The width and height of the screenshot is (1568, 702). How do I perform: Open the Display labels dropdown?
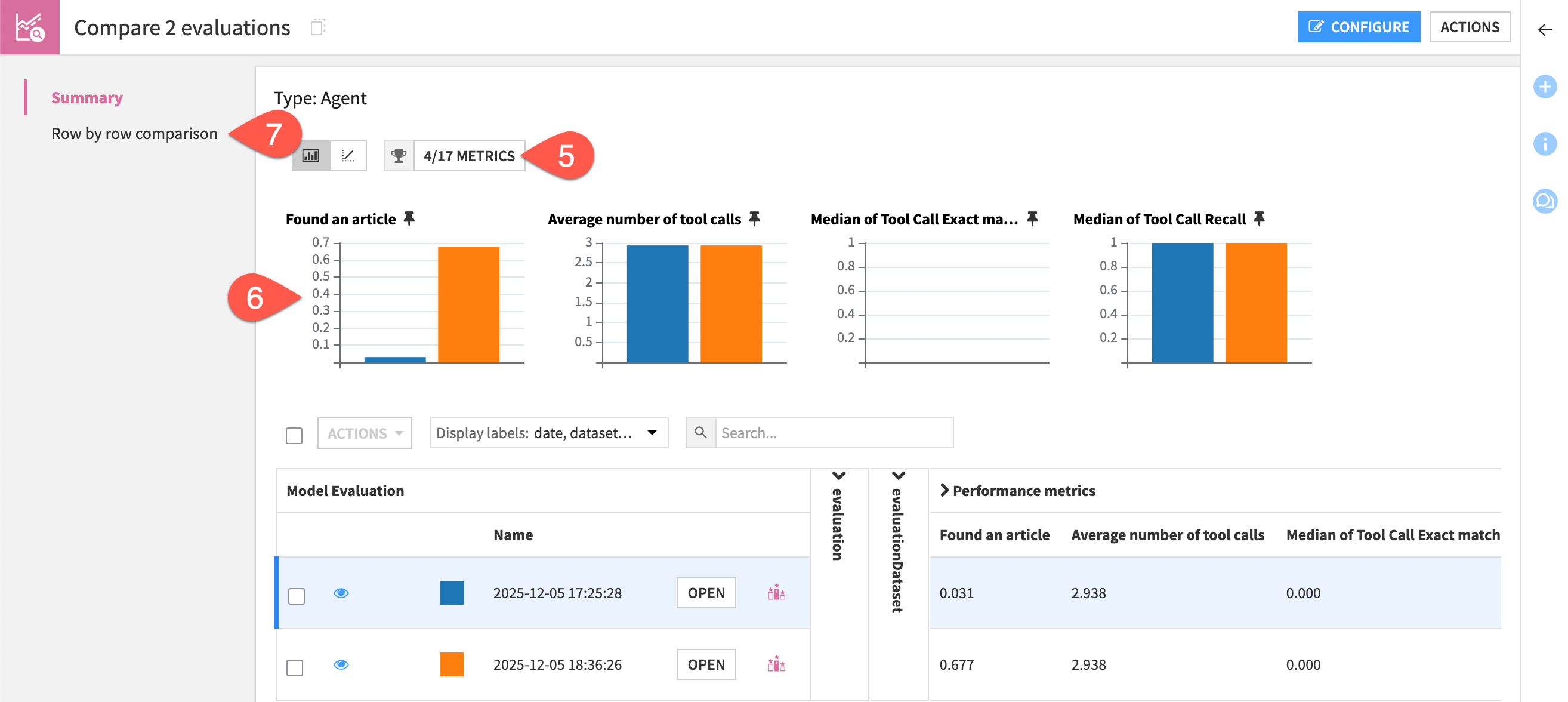[548, 433]
